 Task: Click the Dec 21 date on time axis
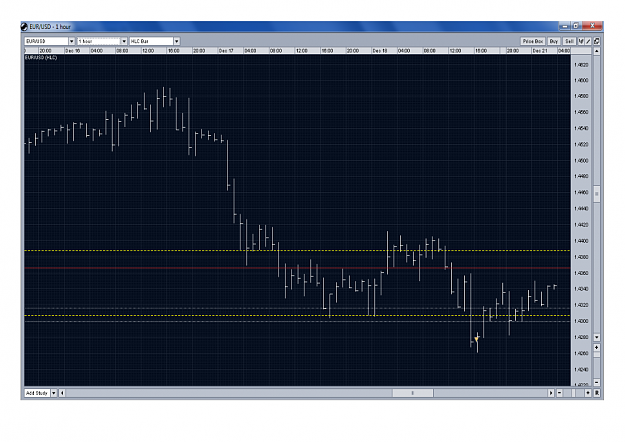point(540,51)
